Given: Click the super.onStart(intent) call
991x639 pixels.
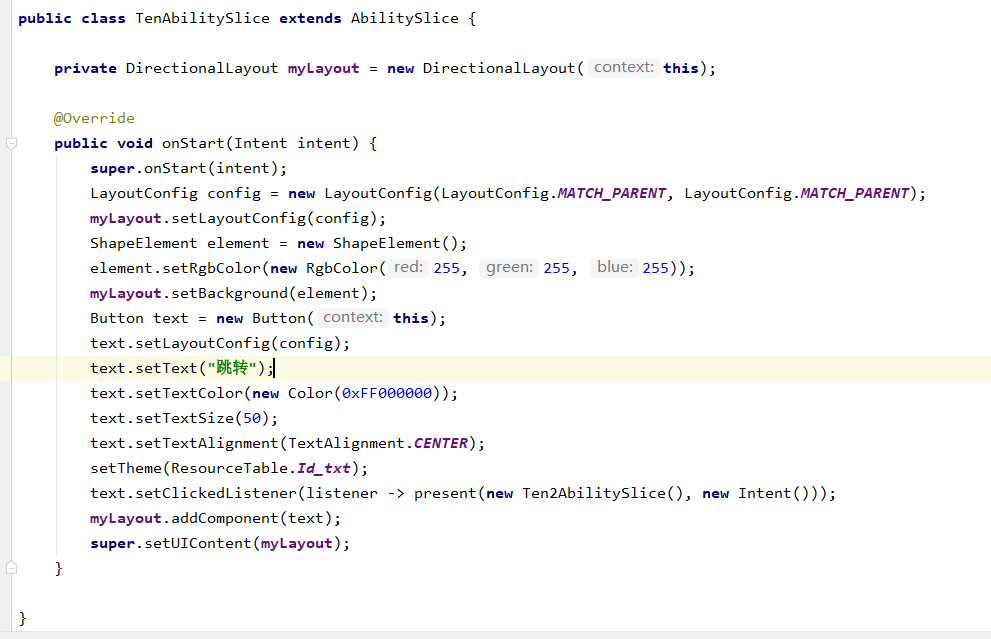Looking at the screenshot, I should pyautogui.click(x=185, y=168).
